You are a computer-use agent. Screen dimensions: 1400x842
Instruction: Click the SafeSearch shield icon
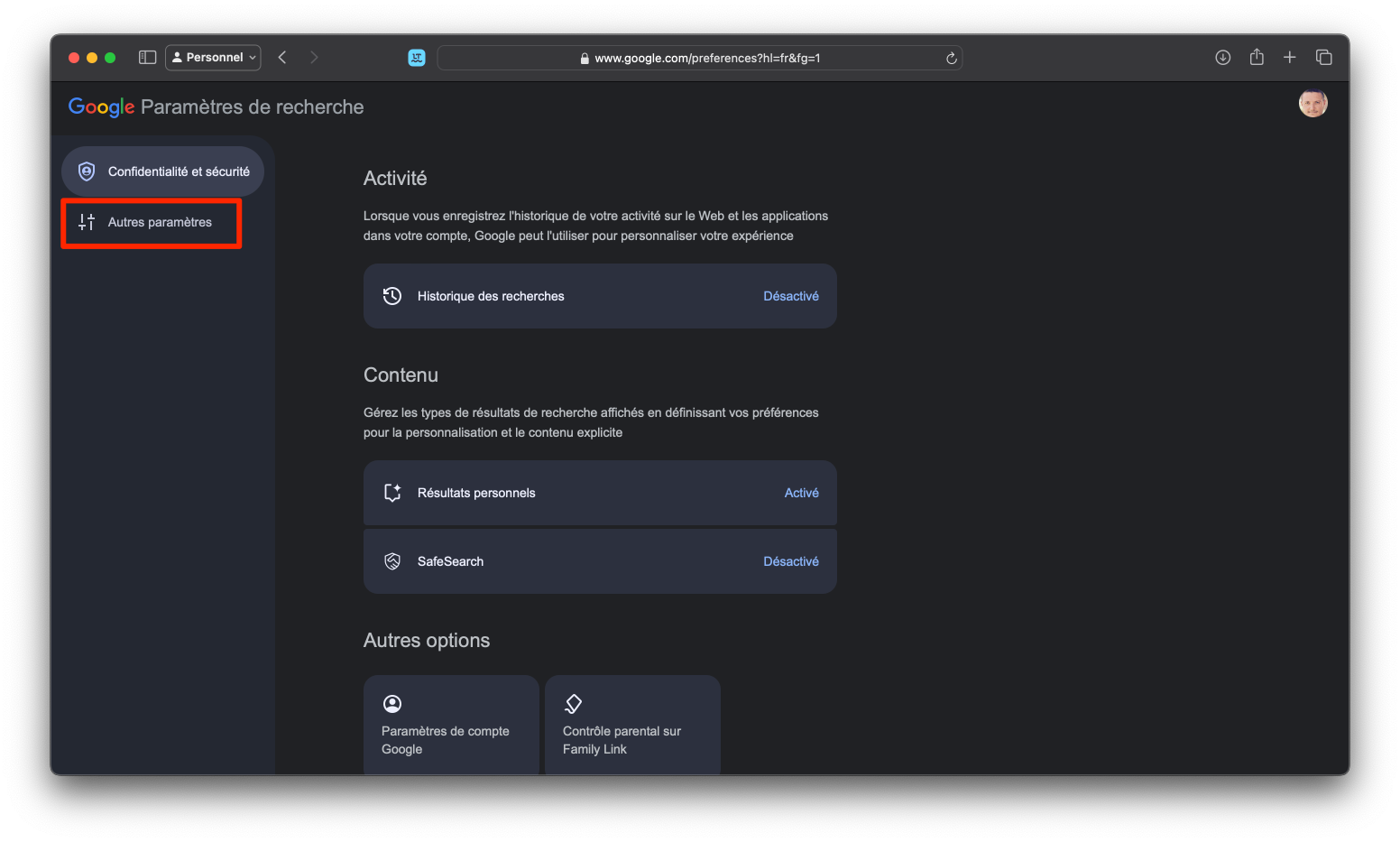coord(392,561)
